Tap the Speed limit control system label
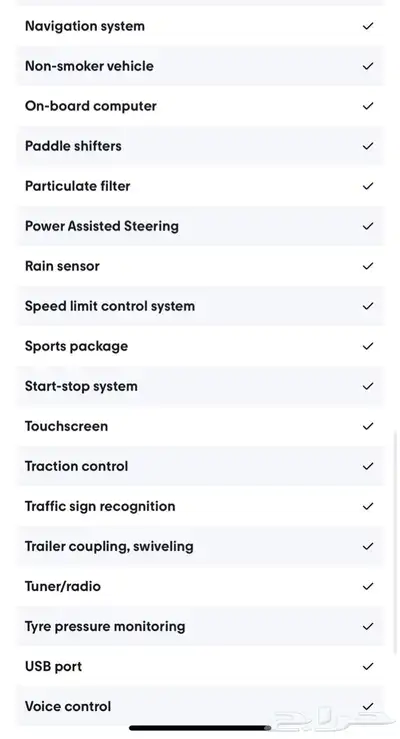This screenshot has height=739, width=400. tap(110, 306)
